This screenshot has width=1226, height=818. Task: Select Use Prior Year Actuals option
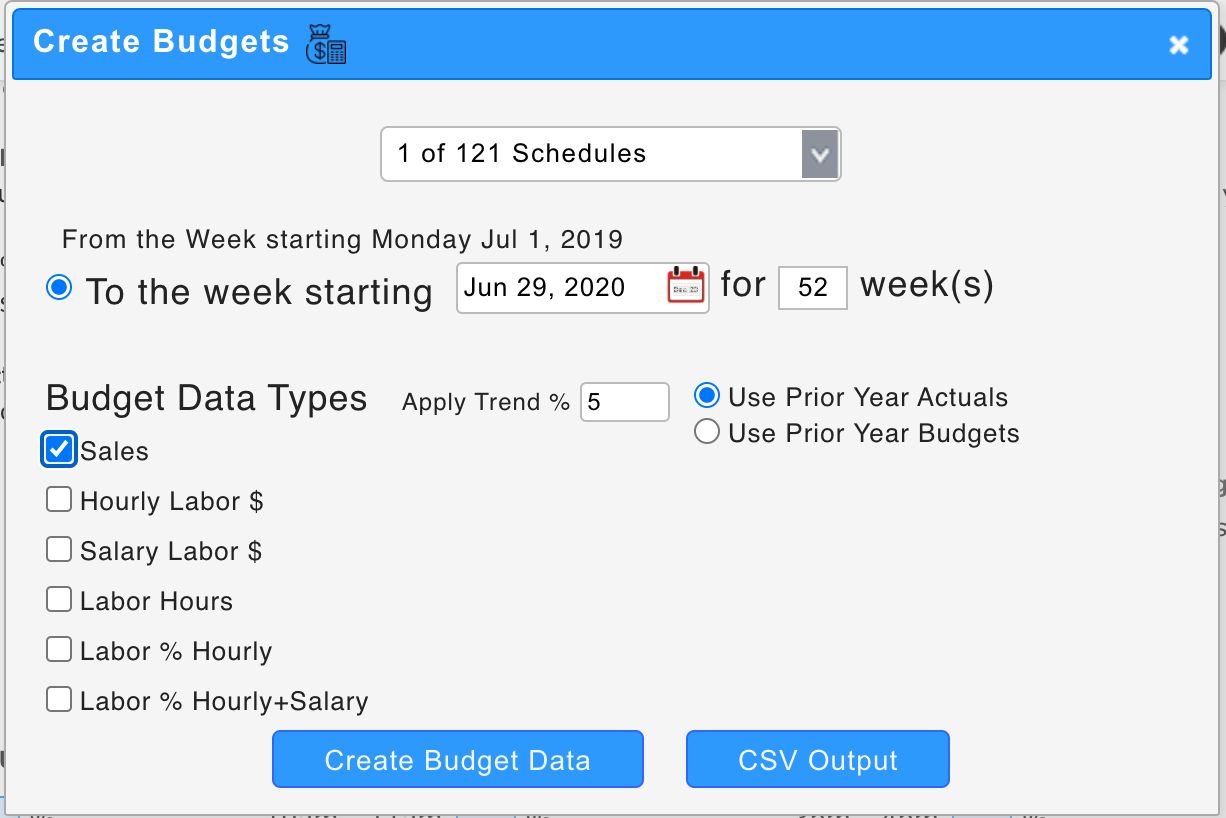click(707, 396)
